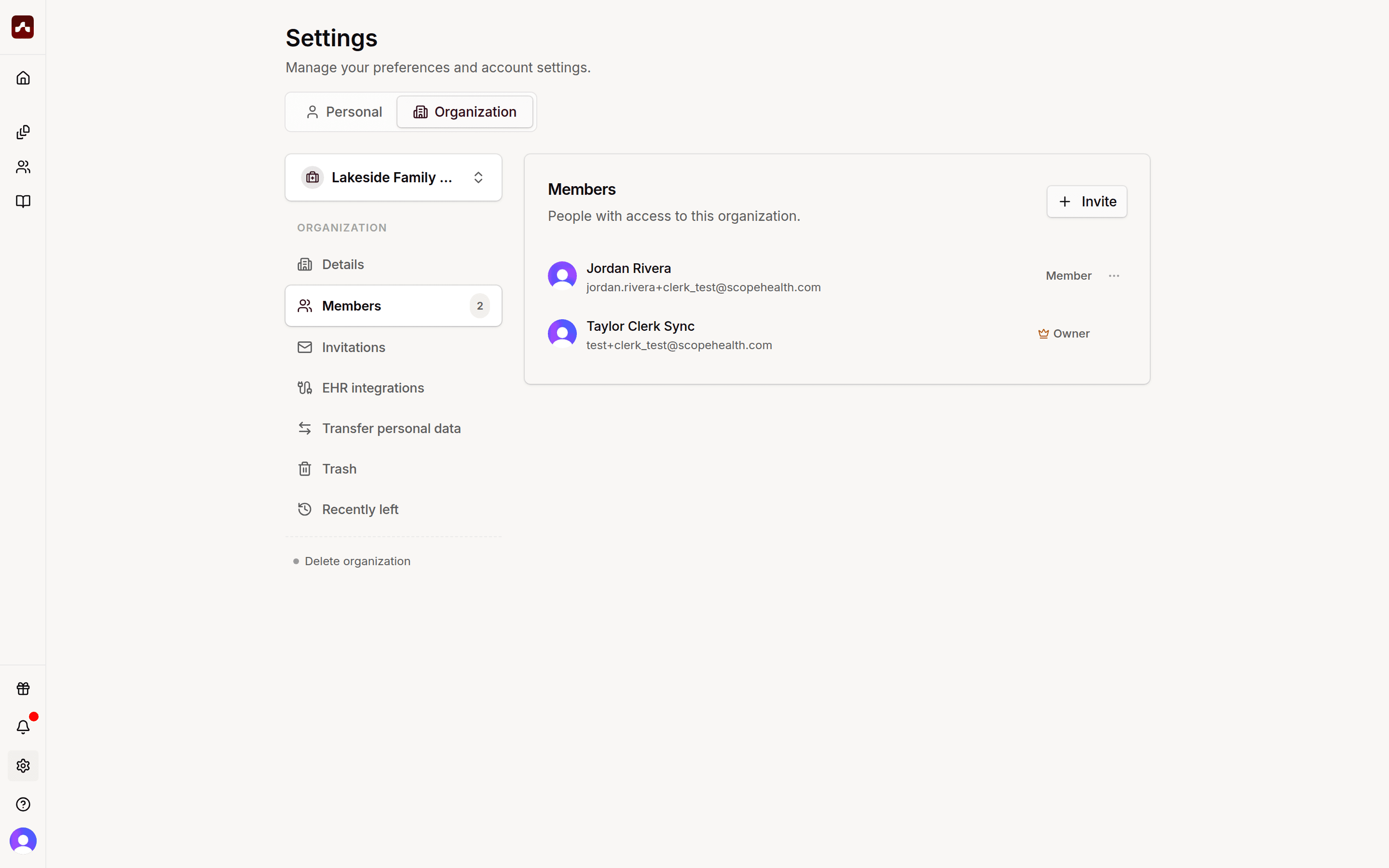Open Transfer personal data section
Image resolution: width=1389 pixels, height=868 pixels.
click(394, 428)
